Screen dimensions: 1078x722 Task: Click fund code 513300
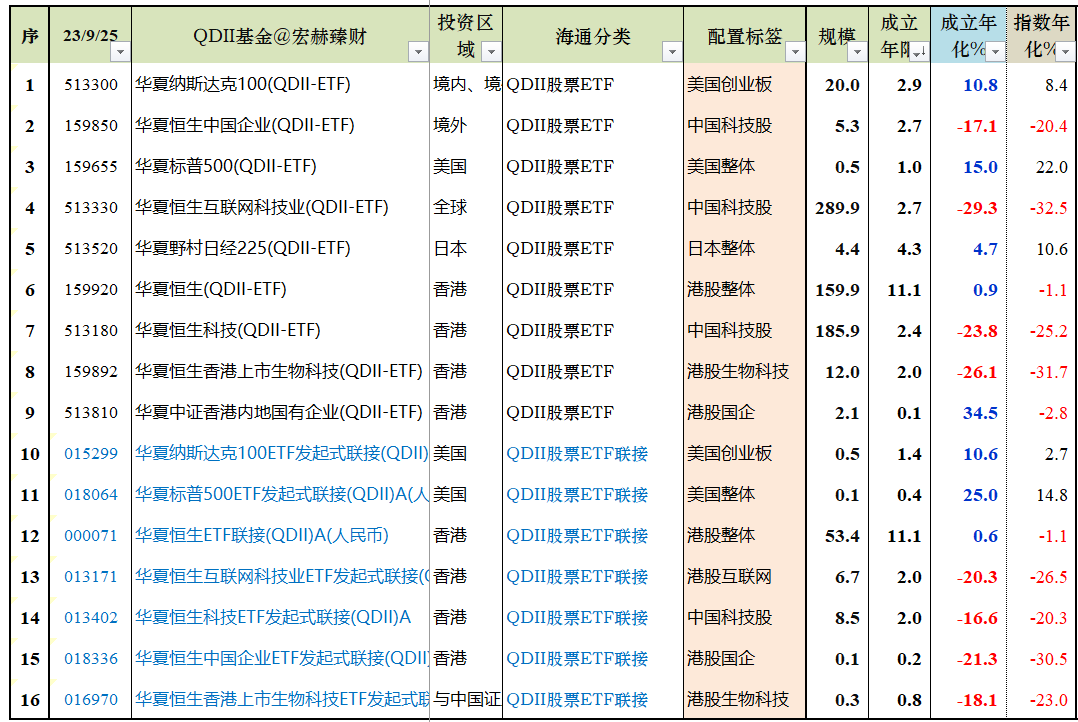point(91,85)
